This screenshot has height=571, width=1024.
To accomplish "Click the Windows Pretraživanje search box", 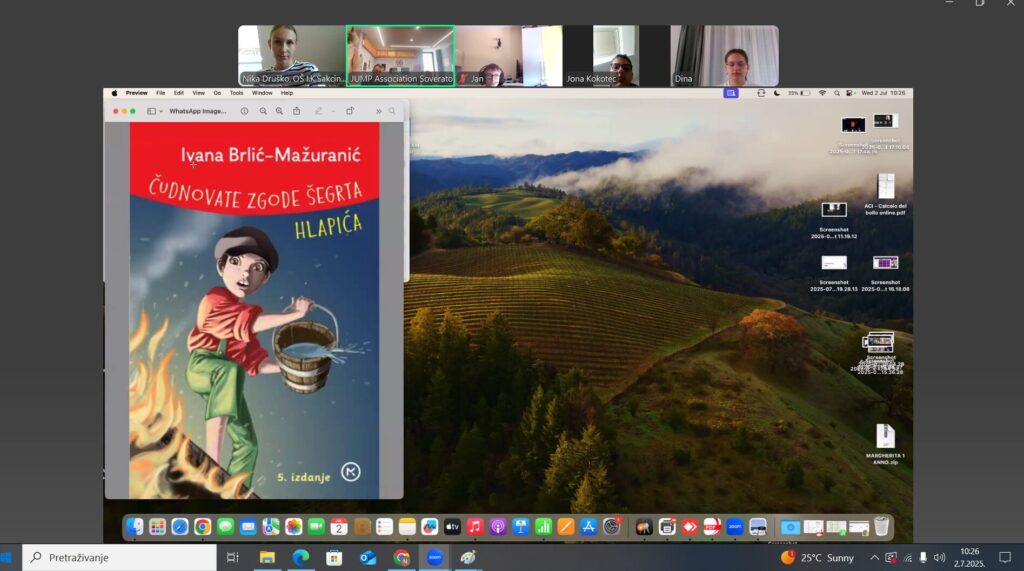I will (120, 557).
